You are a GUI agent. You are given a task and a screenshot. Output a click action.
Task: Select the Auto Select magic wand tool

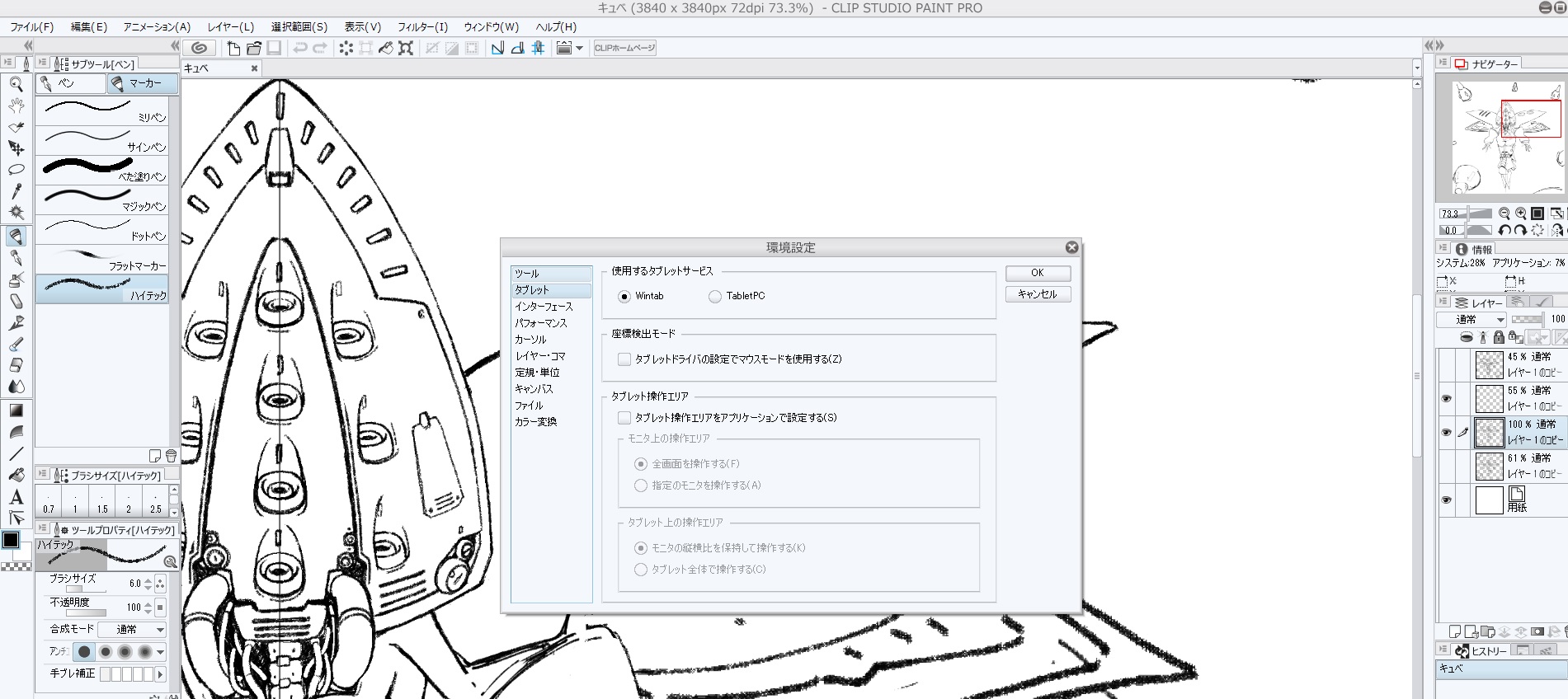[16, 213]
